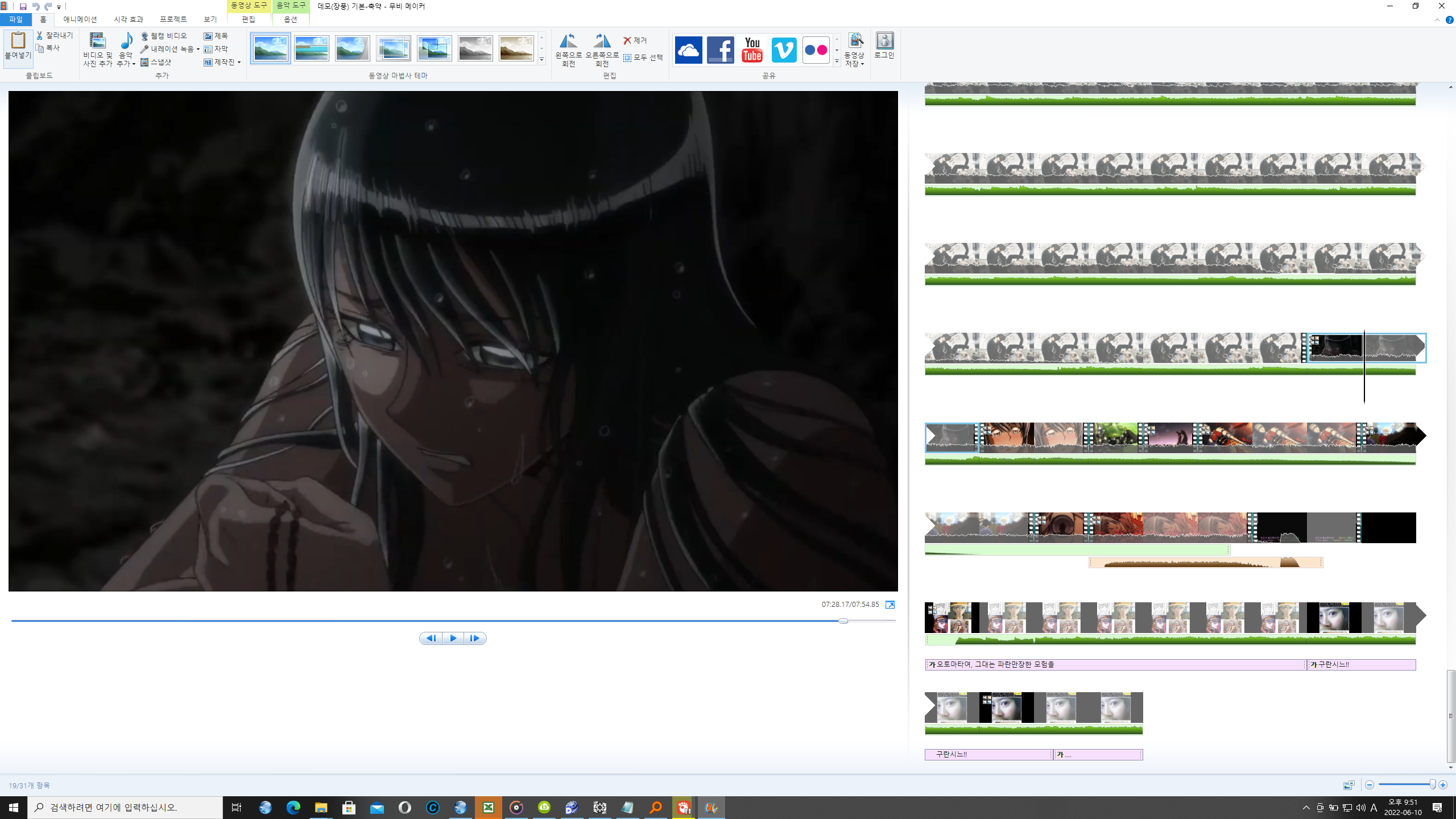Open the View (보기) tab

(210, 20)
